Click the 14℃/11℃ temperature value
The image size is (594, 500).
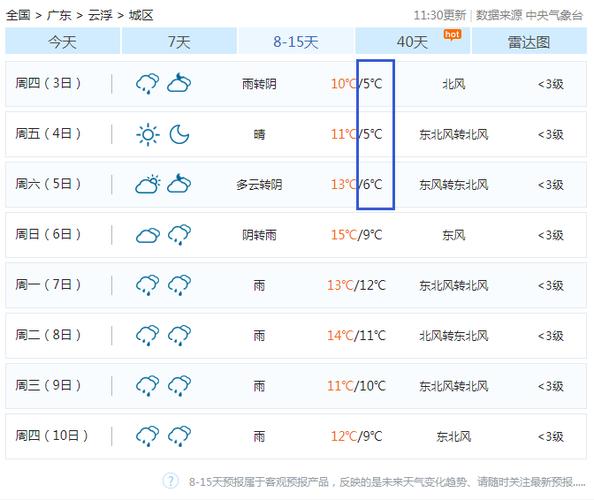356,336
